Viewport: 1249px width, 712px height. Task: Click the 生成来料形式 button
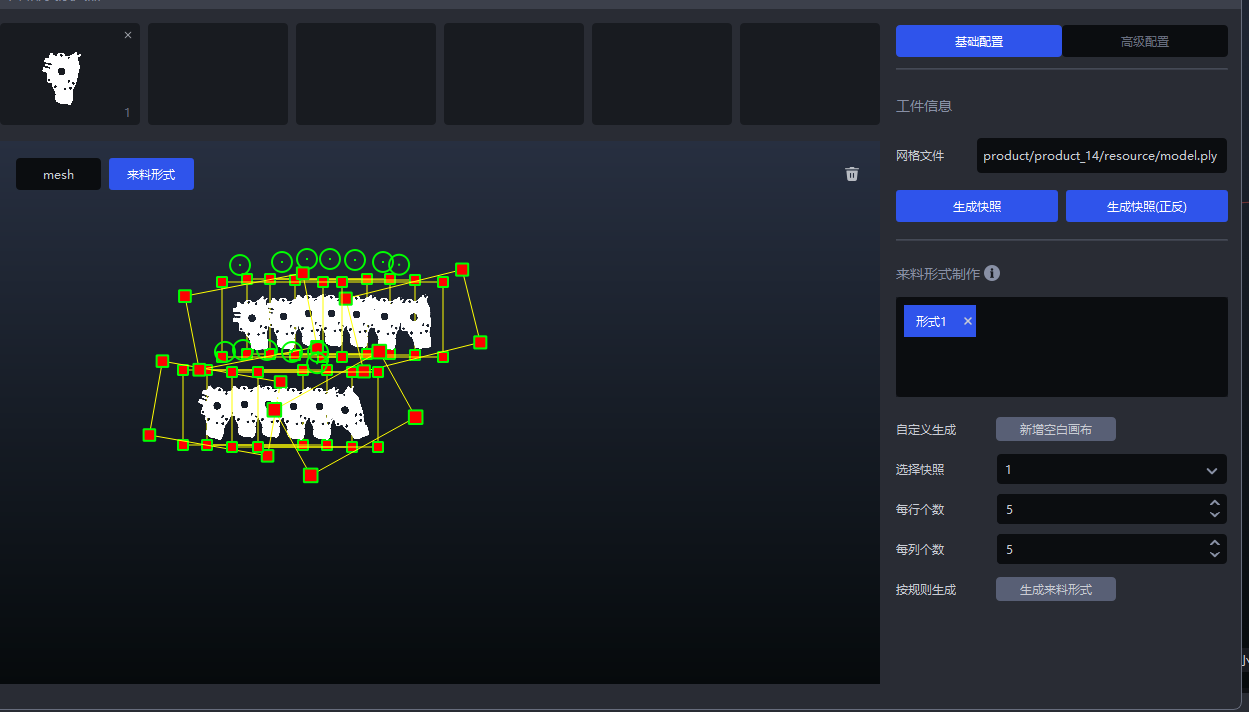click(1055, 589)
